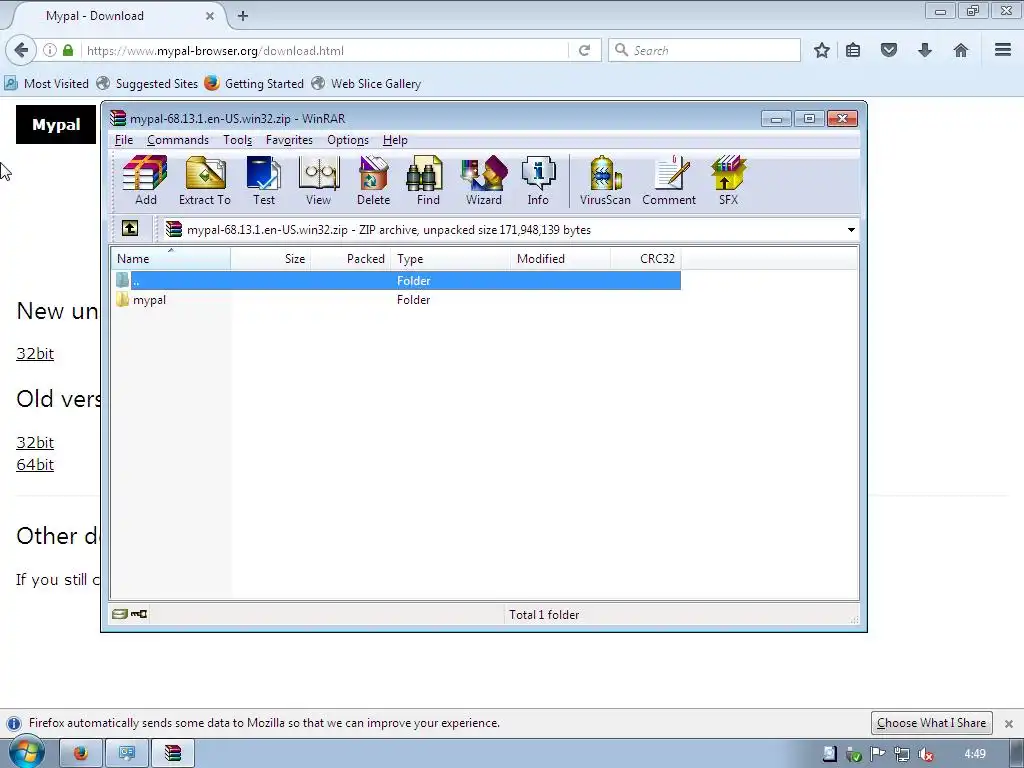Open the Options menu

point(348,140)
